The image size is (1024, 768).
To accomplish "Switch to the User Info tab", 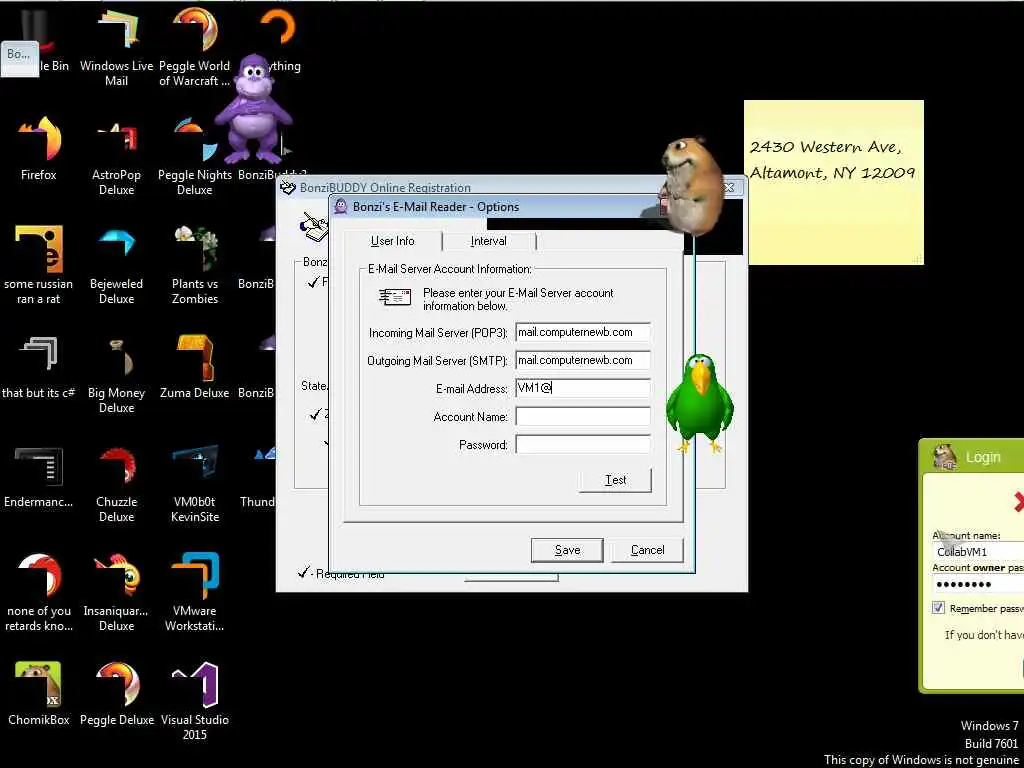I will (x=392, y=241).
